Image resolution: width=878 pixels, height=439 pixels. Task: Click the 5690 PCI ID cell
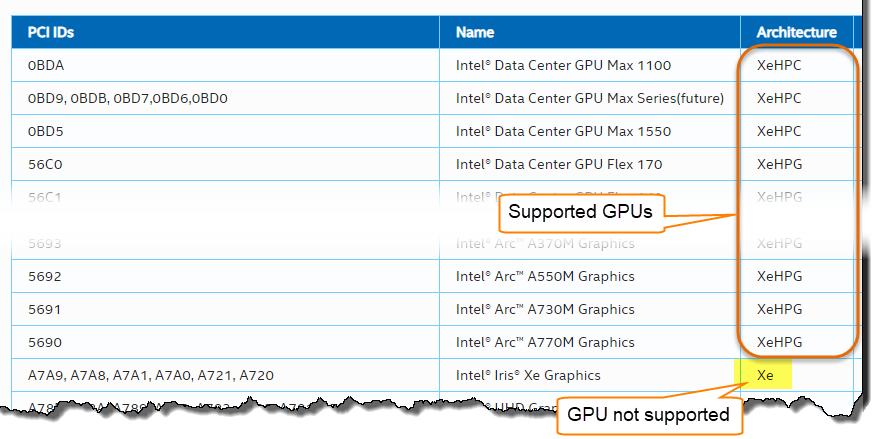click(x=45, y=342)
